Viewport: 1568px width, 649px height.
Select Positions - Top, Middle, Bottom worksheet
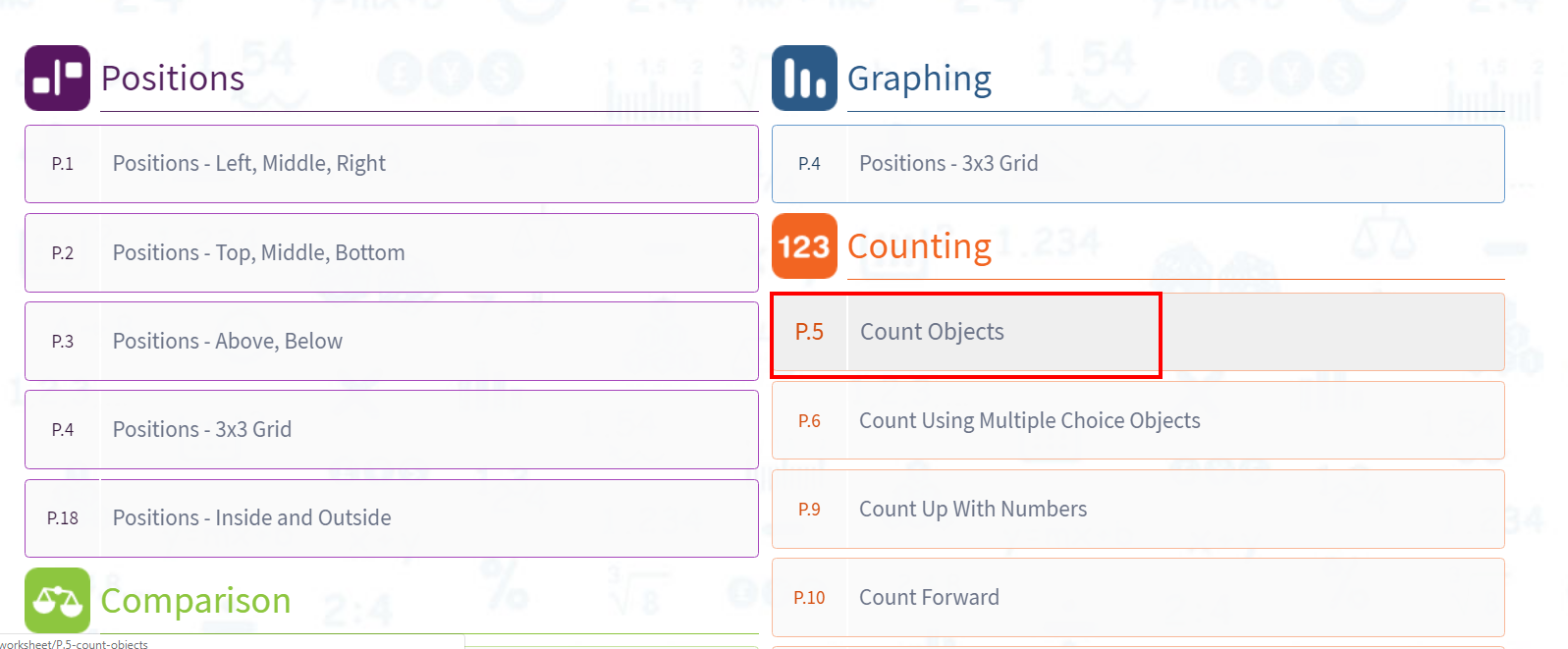coord(258,253)
